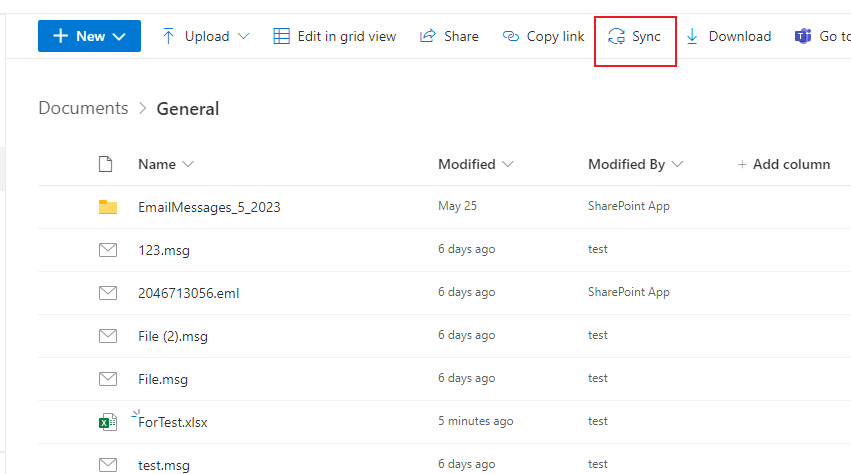This screenshot has width=851, height=474.
Task: Click Modified By test in ForTest.xlsx row
Action: click(598, 421)
